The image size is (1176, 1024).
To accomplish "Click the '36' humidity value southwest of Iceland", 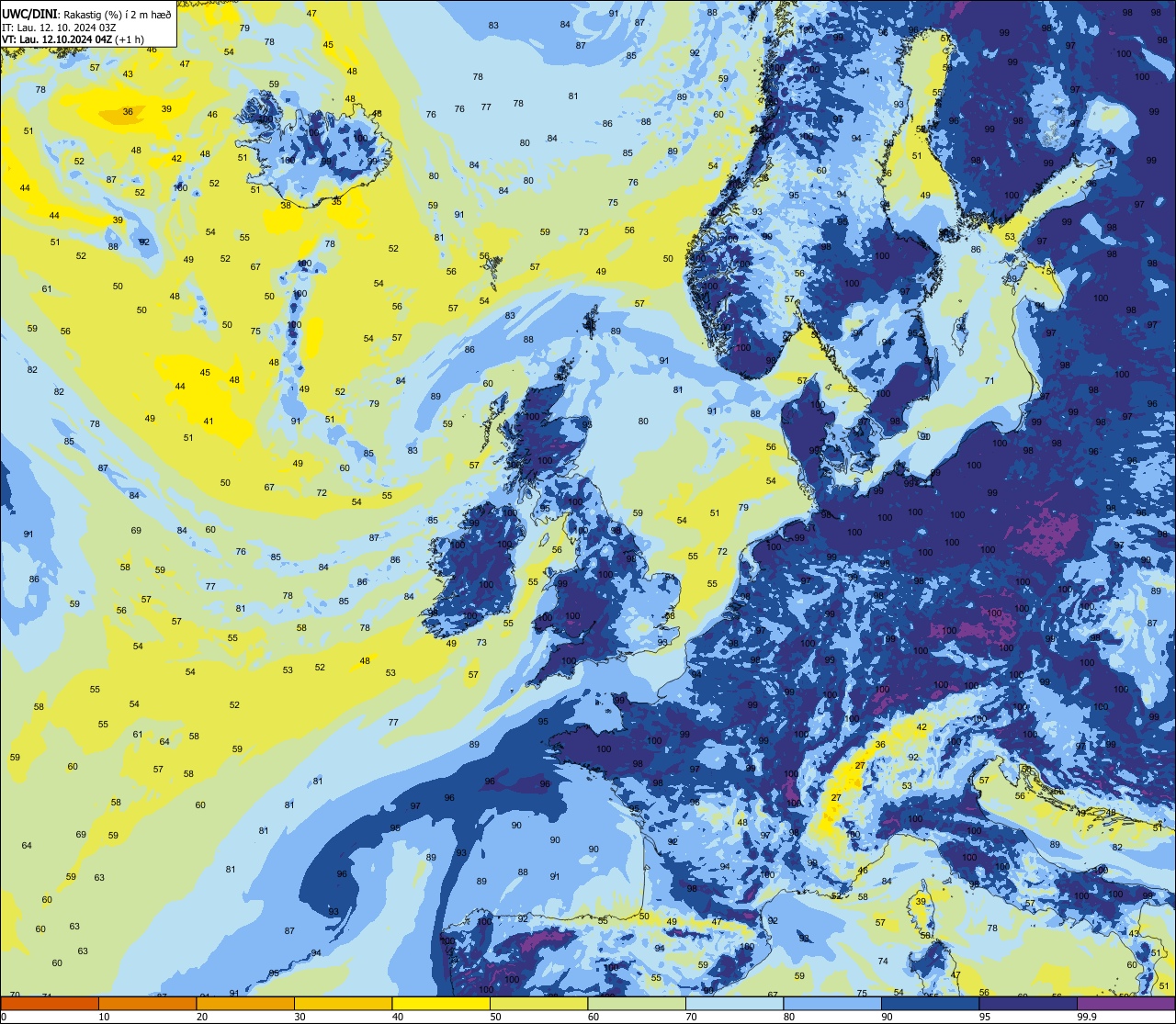I will [128, 112].
